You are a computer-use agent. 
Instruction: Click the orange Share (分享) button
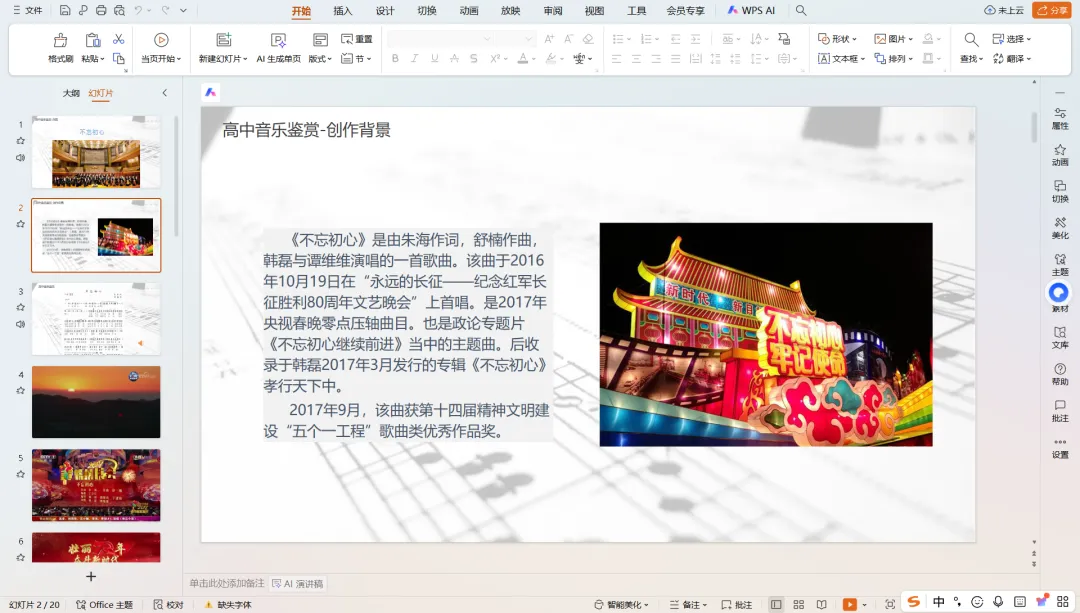click(x=1052, y=10)
